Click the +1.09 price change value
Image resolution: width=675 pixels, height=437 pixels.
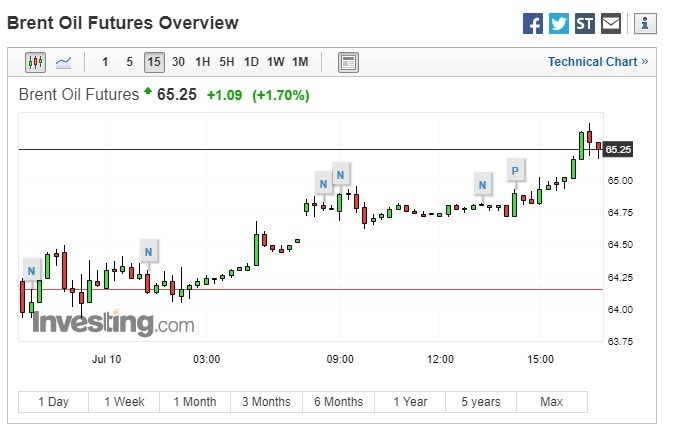(x=225, y=95)
